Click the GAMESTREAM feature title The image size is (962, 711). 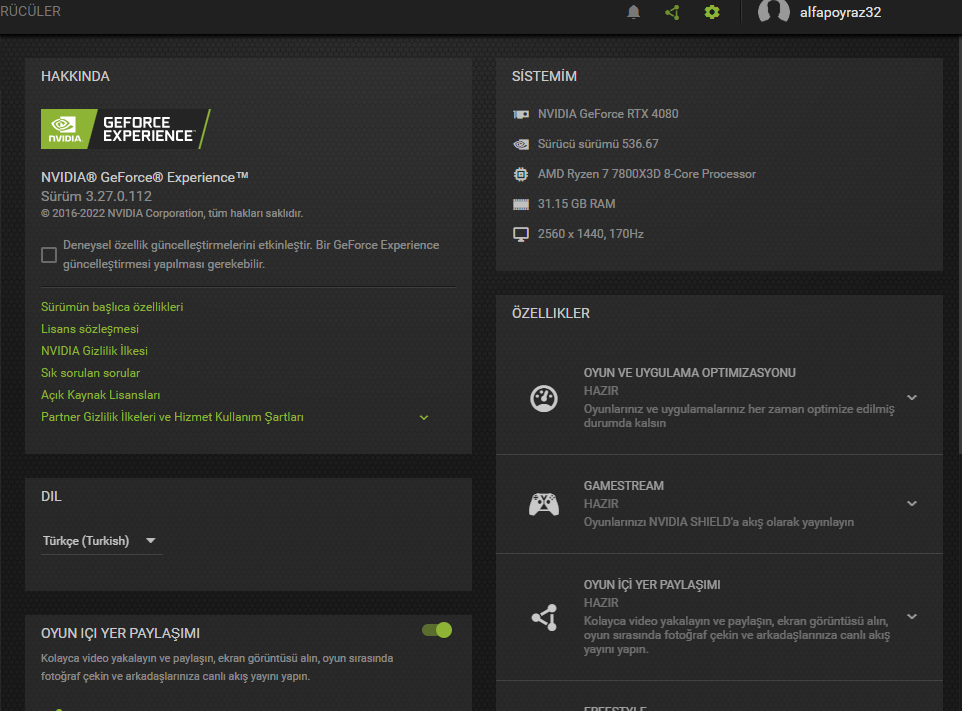pyautogui.click(x=624, y=486)
